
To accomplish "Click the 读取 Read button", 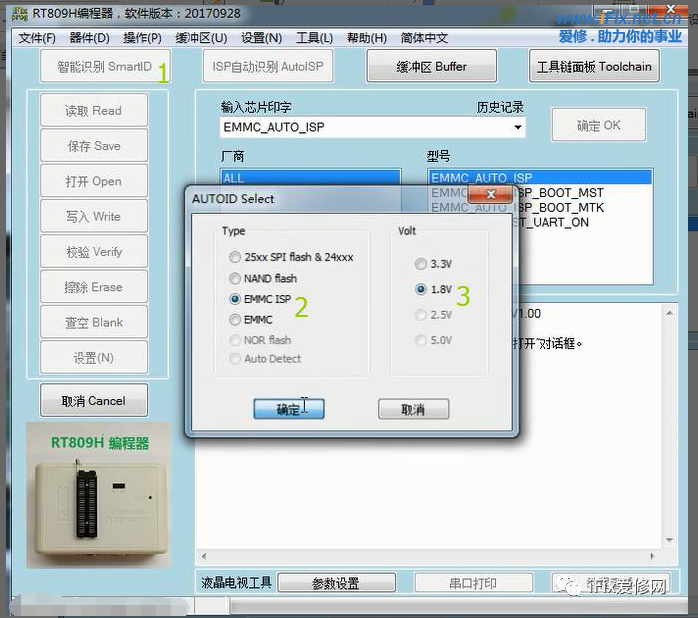I will click(x=93, y=110).
